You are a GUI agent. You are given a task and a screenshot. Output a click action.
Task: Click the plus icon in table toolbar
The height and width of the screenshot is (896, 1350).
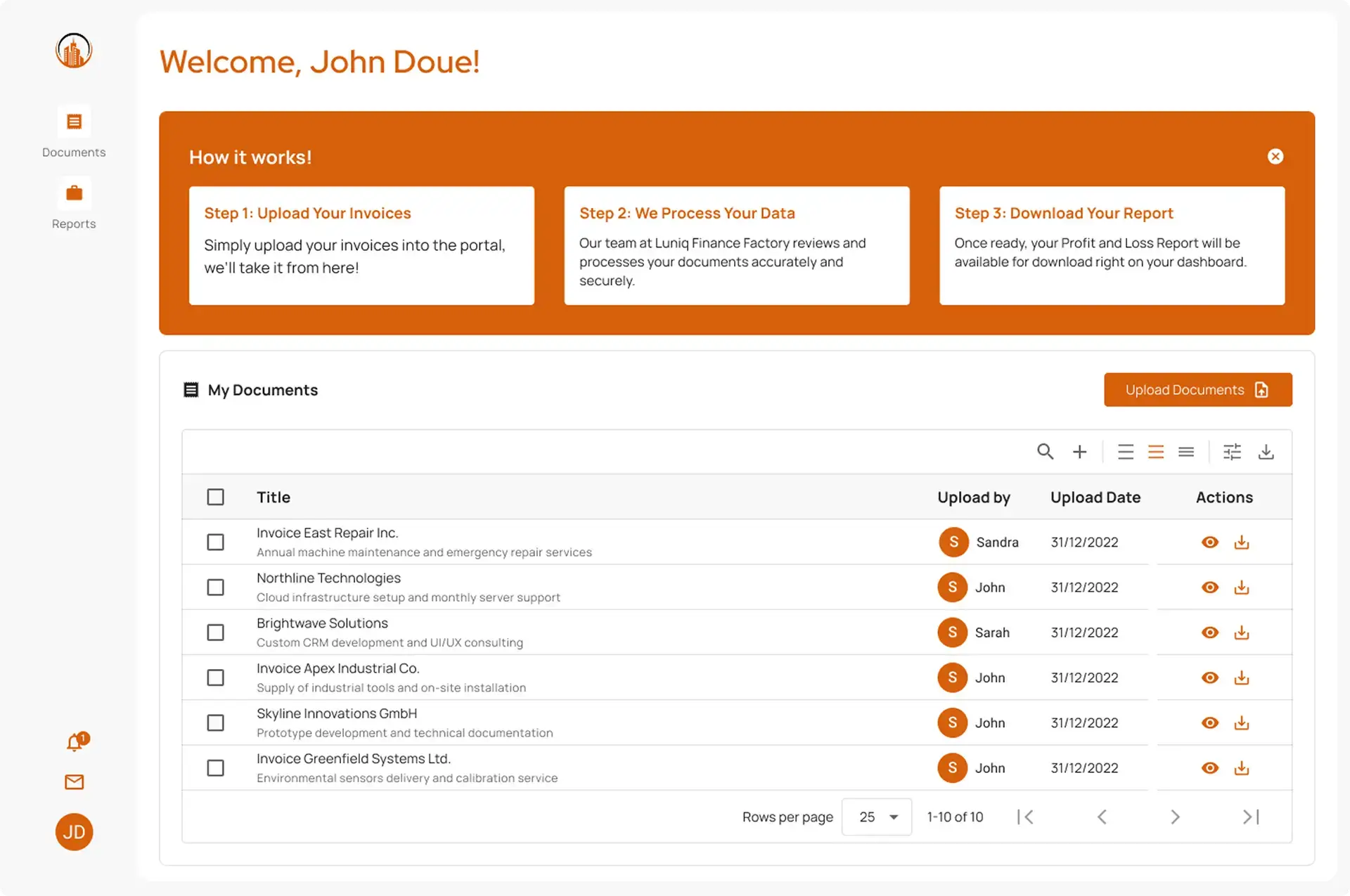[1079, 452]
